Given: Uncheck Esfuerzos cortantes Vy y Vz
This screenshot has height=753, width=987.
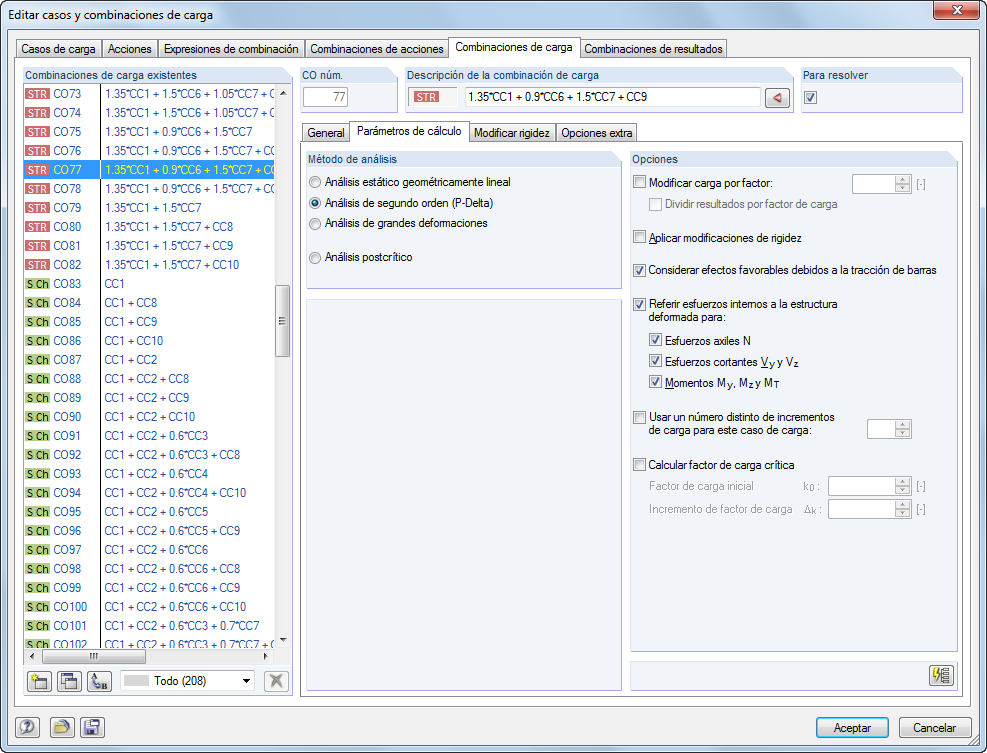Looking at the screenshot, I should coord(655,361).
